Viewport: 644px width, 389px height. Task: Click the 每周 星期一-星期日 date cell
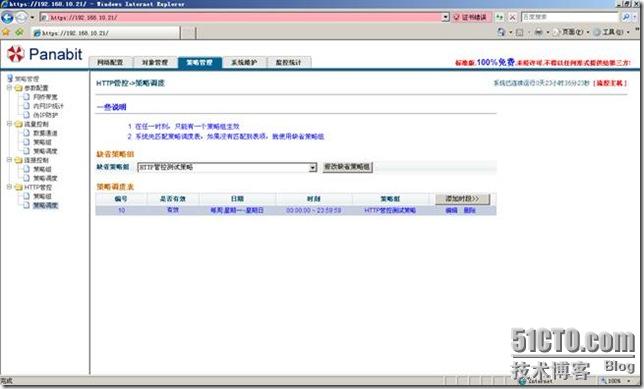[x=237, y=211]
